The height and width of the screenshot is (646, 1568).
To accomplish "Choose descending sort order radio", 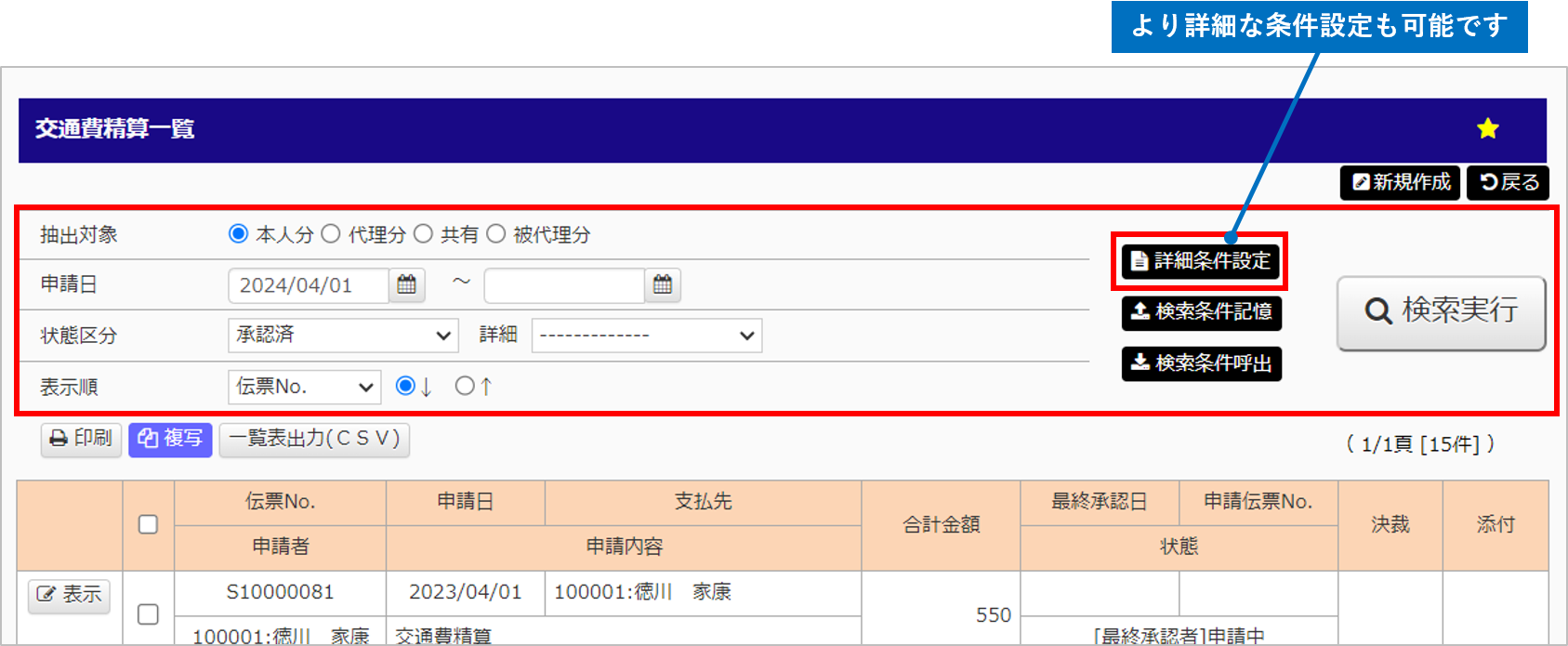I will click(x=405, y=386).
